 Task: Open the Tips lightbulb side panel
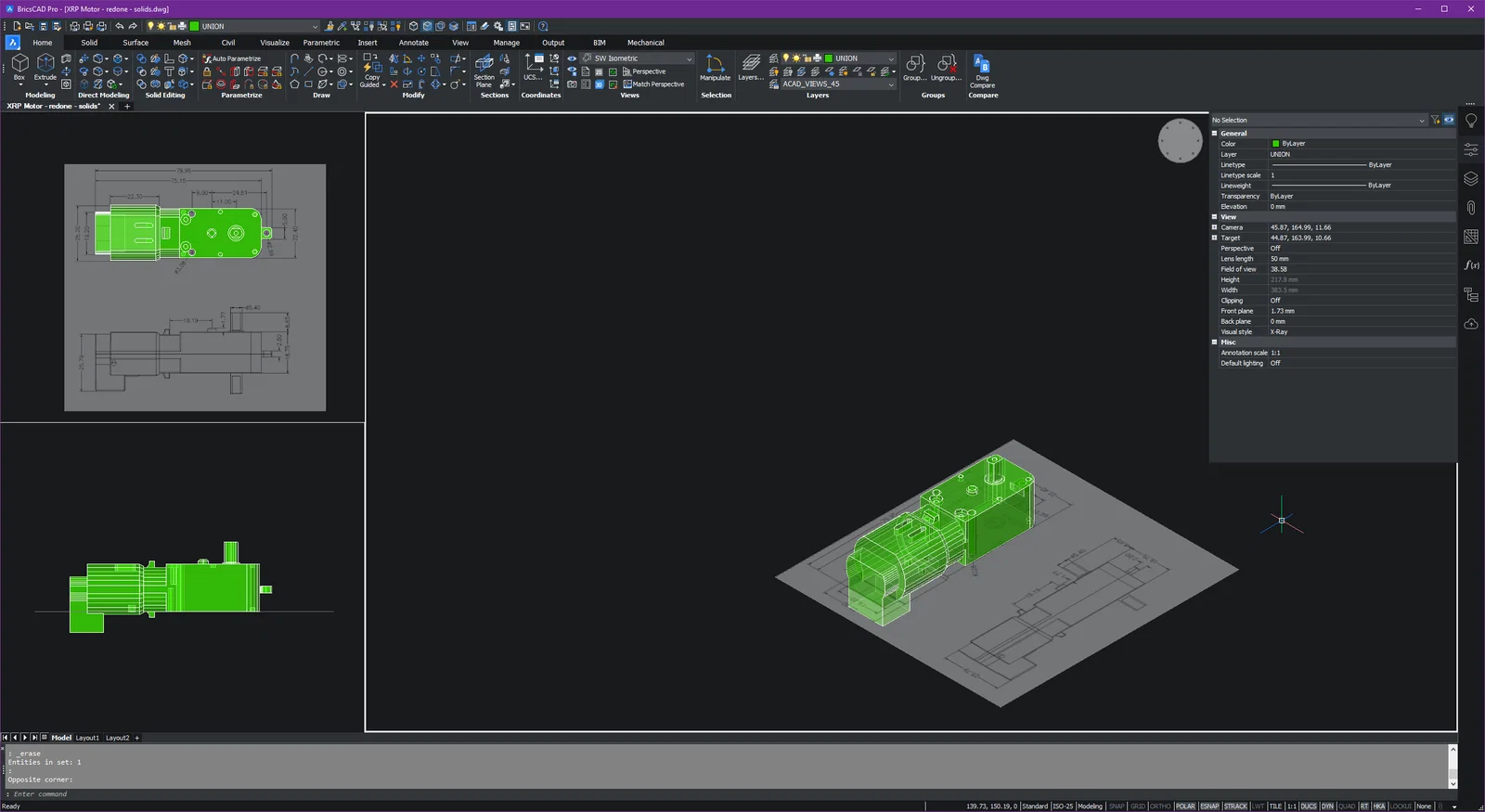pyautogui.click(x=1471, y=121)
